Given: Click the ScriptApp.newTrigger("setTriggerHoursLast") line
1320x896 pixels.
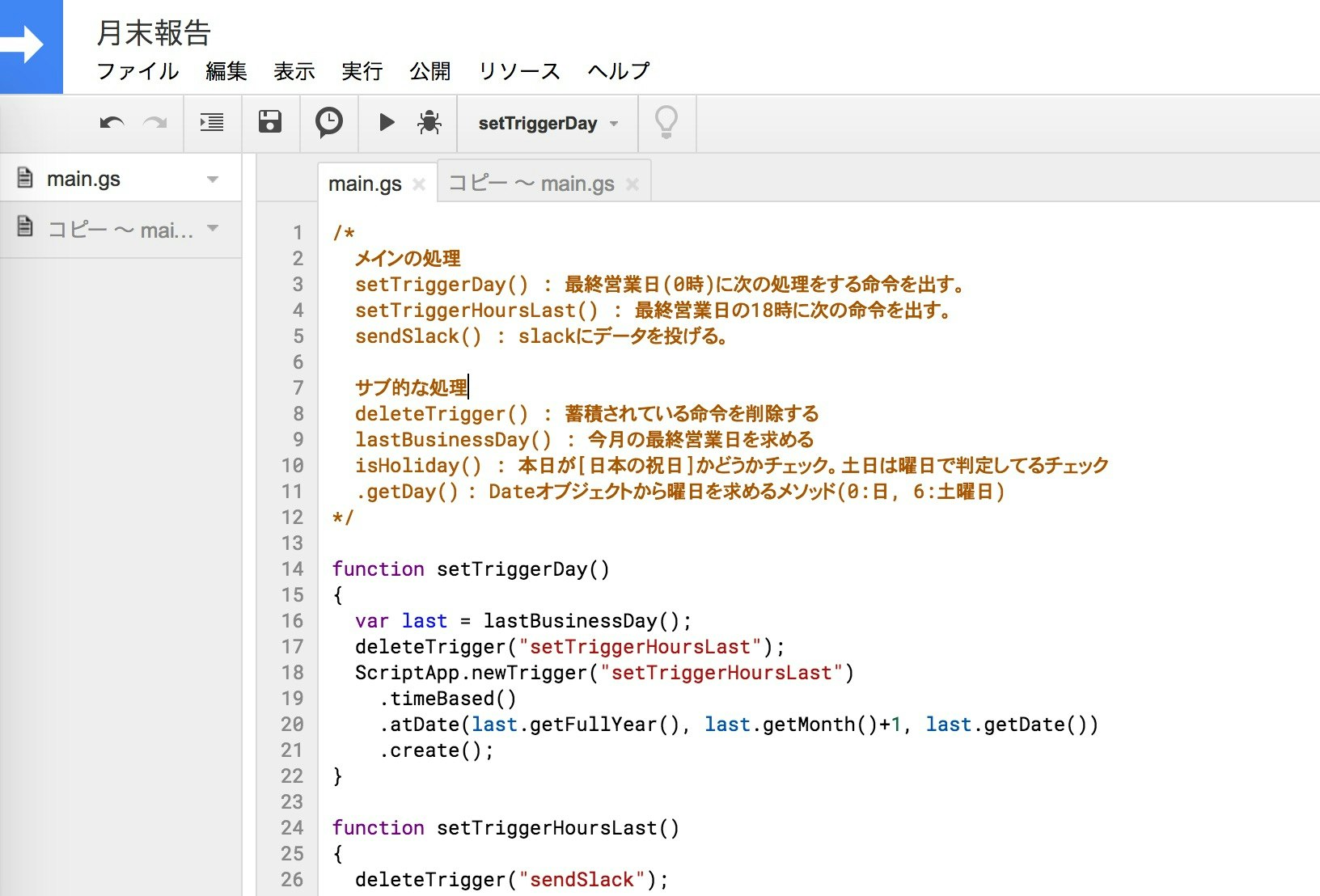Looking at the screenshot, I should click(604, 673).
